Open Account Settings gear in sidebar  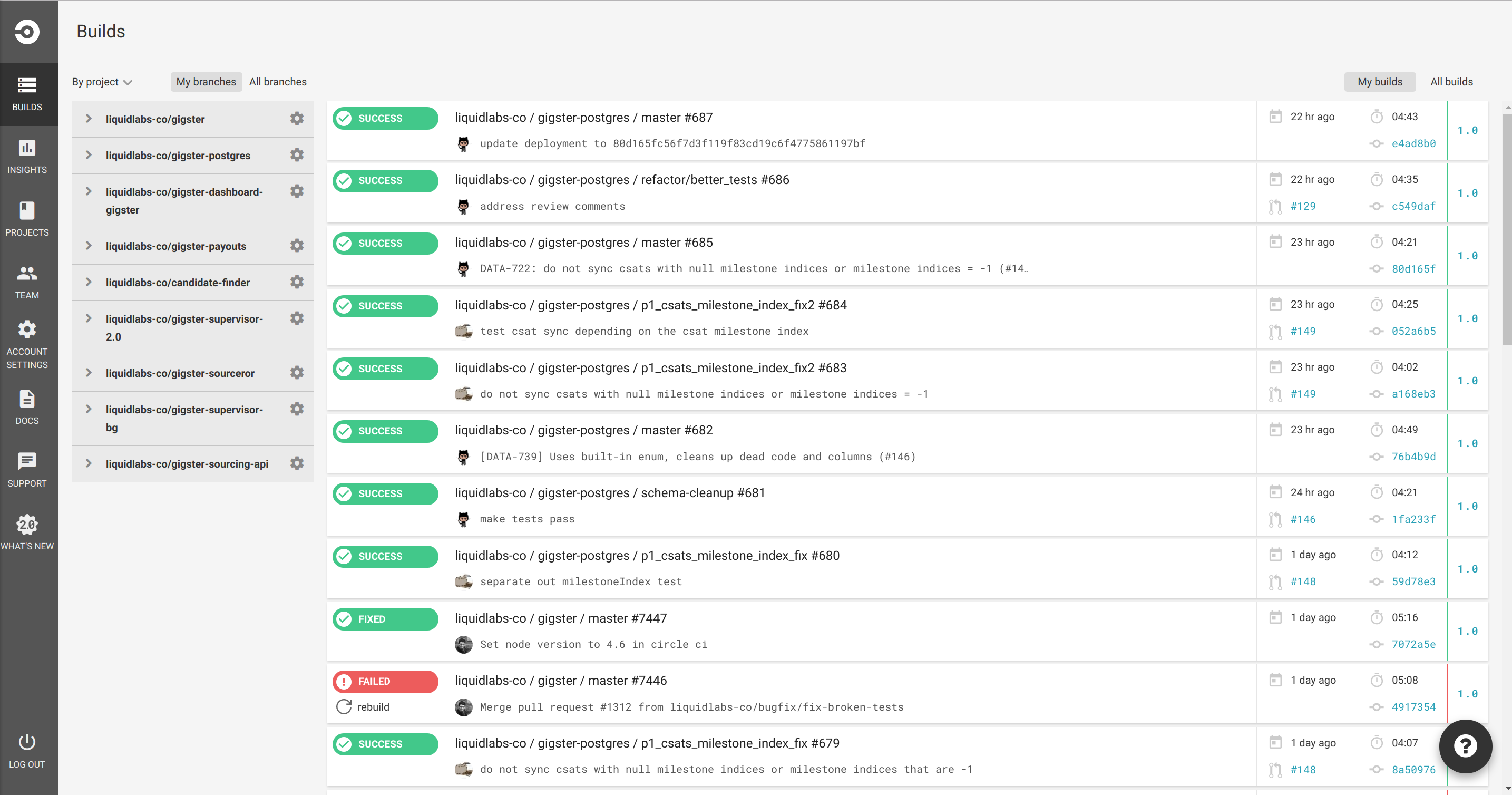pos(27,329)
